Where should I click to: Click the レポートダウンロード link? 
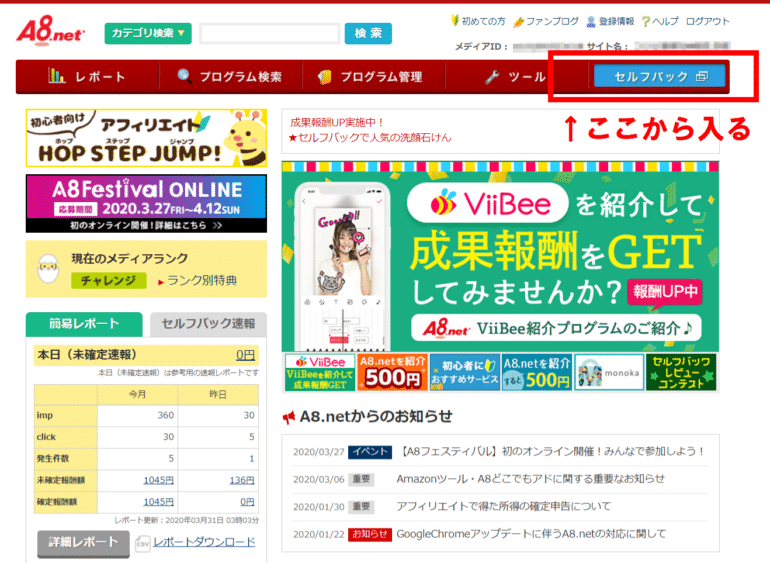coord(204,542)
